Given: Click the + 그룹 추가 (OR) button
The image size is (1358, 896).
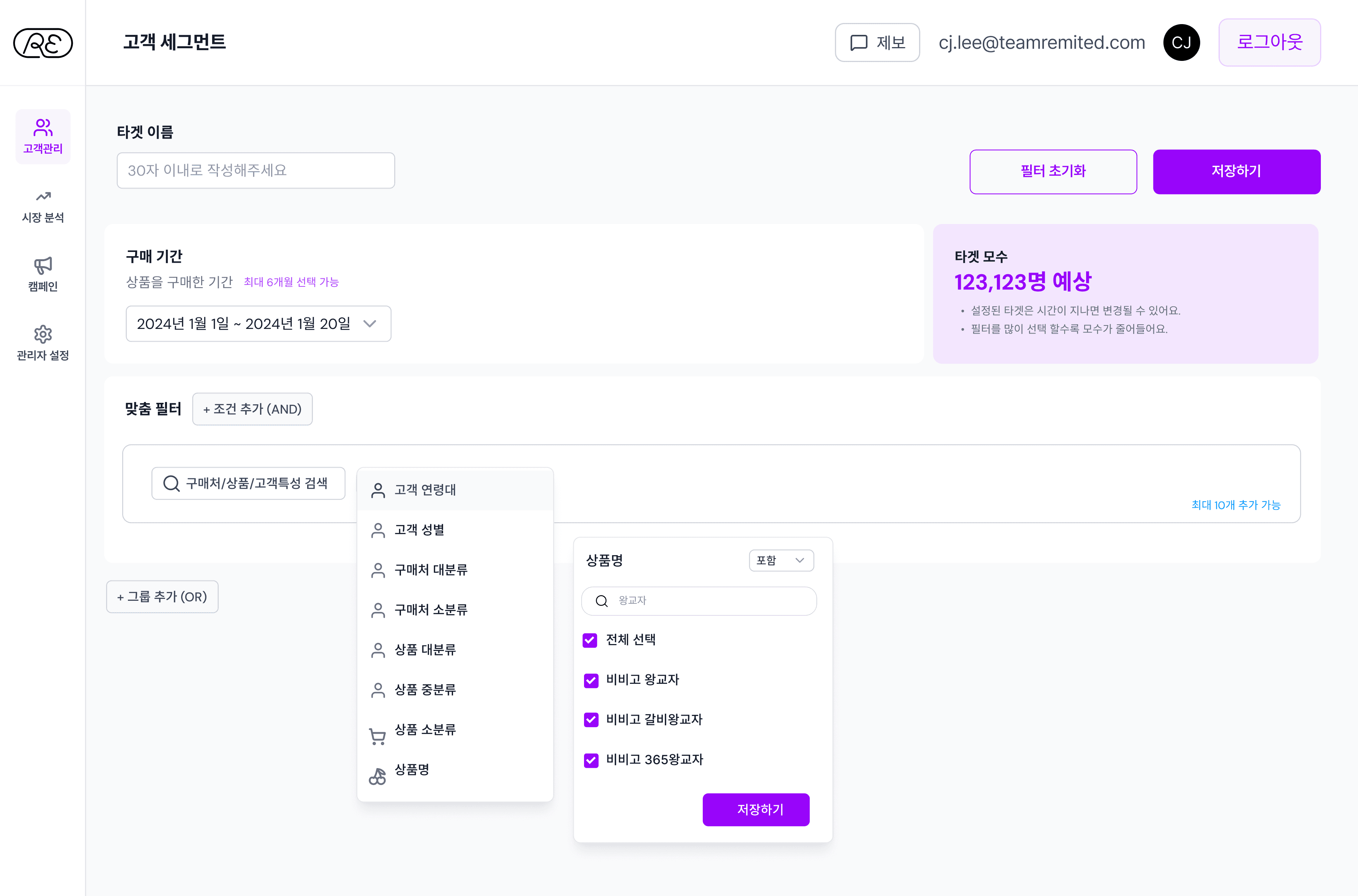Looking at the screenshot, I should tap(162, 597).
